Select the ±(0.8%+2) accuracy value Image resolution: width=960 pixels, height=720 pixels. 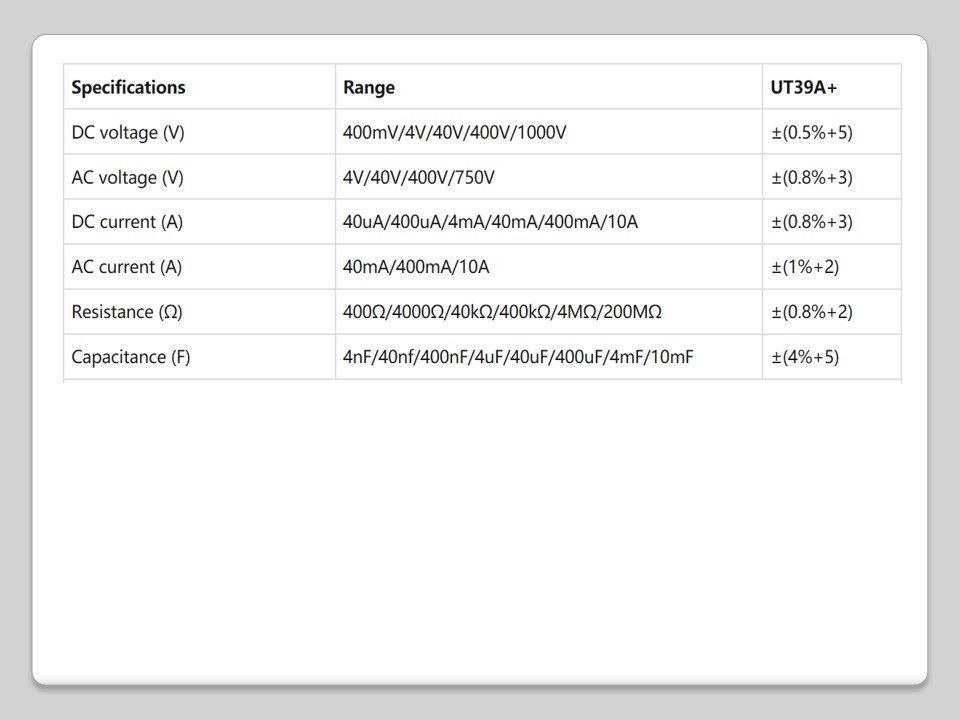(812, 312)
